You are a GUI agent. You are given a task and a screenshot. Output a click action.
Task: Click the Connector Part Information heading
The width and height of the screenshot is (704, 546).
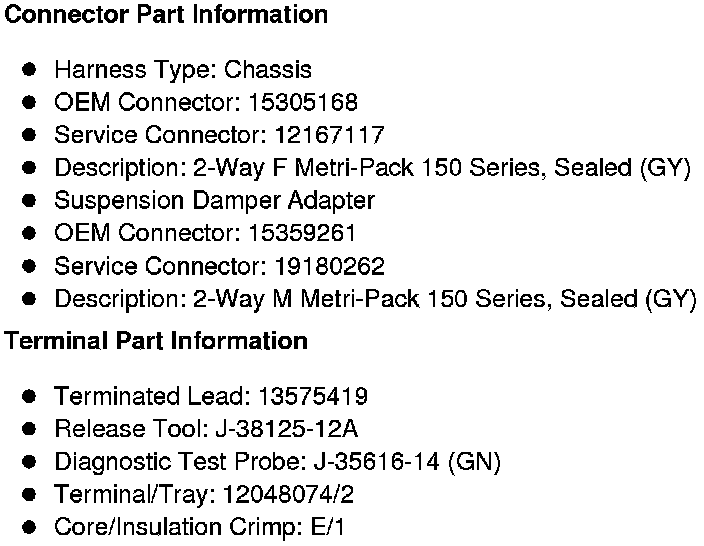pyautogui.click(x=166, y=15)
